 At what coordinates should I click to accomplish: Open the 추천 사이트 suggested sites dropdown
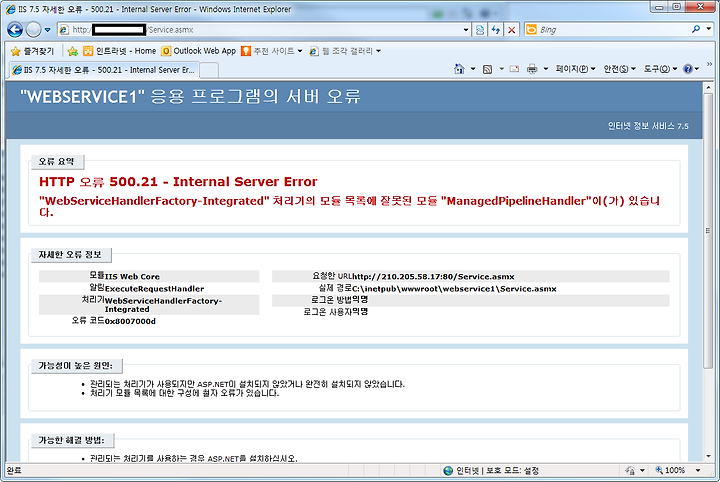click(272, 51)
